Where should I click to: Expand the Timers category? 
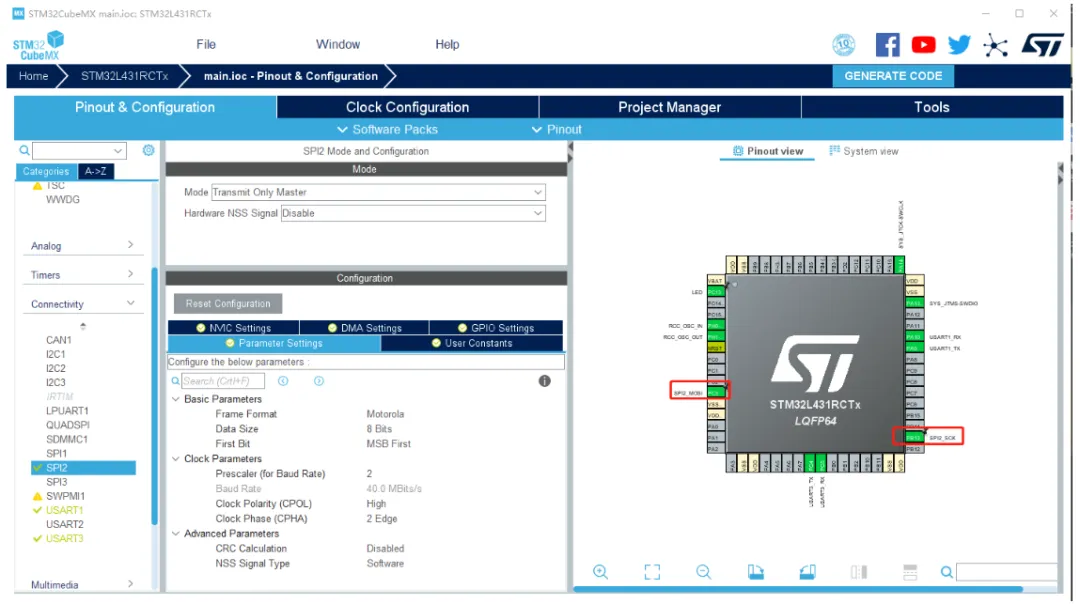[82, 275]
